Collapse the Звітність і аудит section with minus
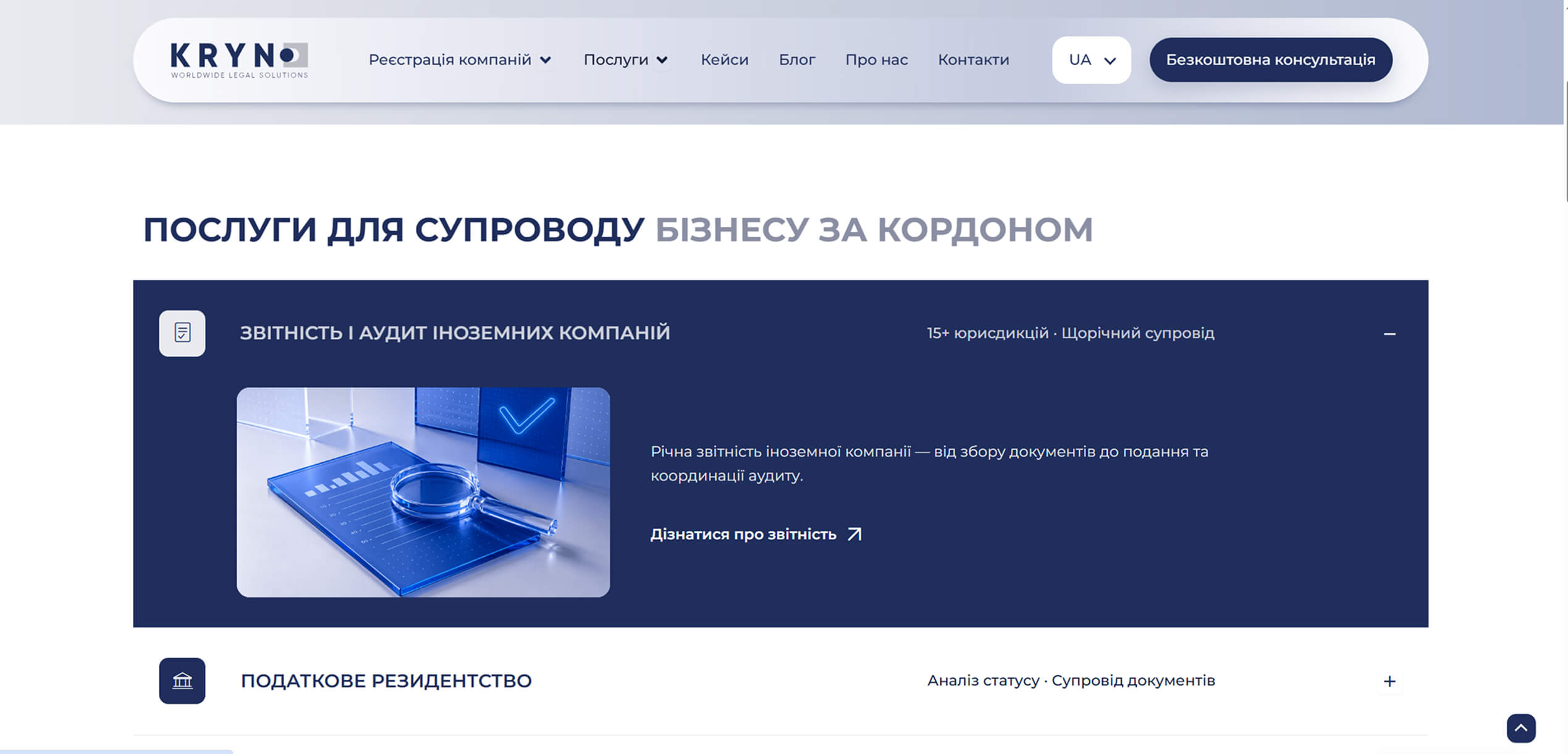Viewport: 1568px width, 754px height. coord(1389,334)
